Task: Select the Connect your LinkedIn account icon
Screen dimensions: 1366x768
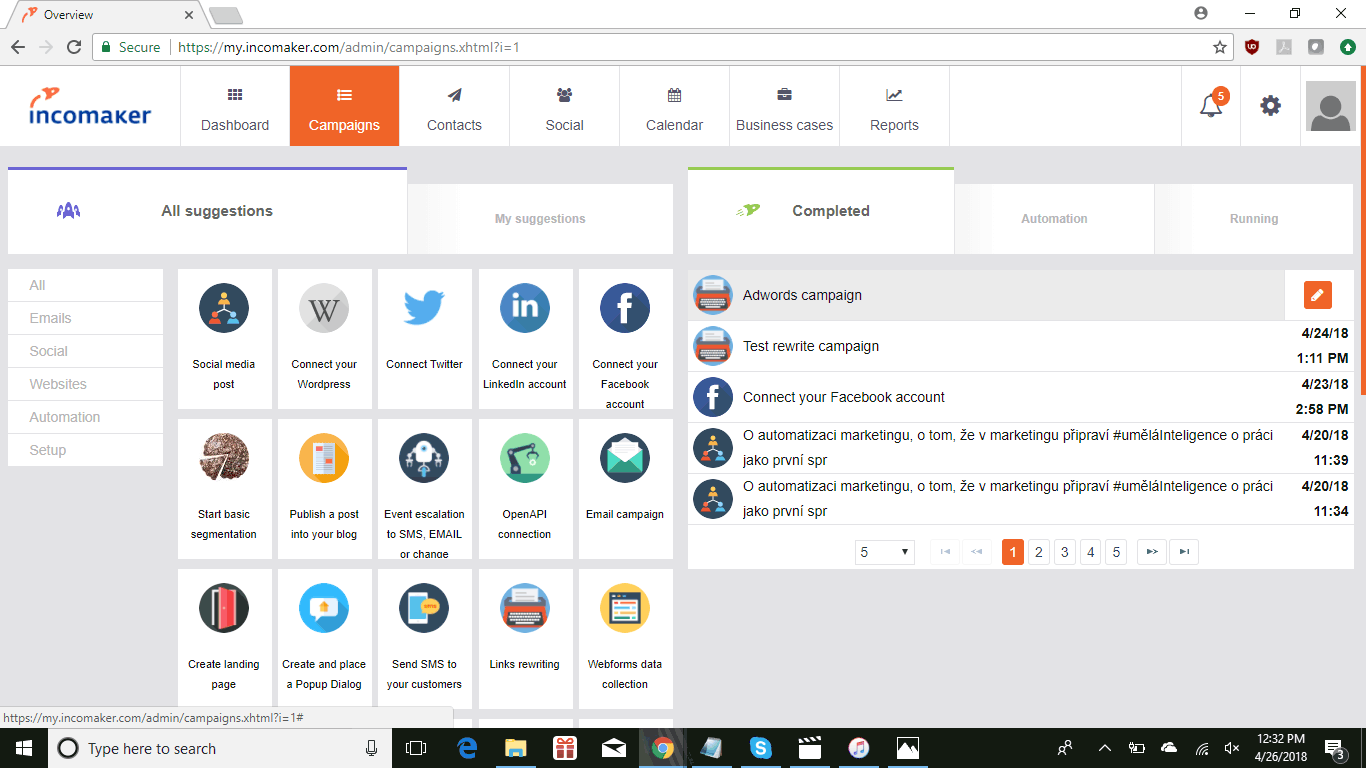Action: (x=524, y=308)
